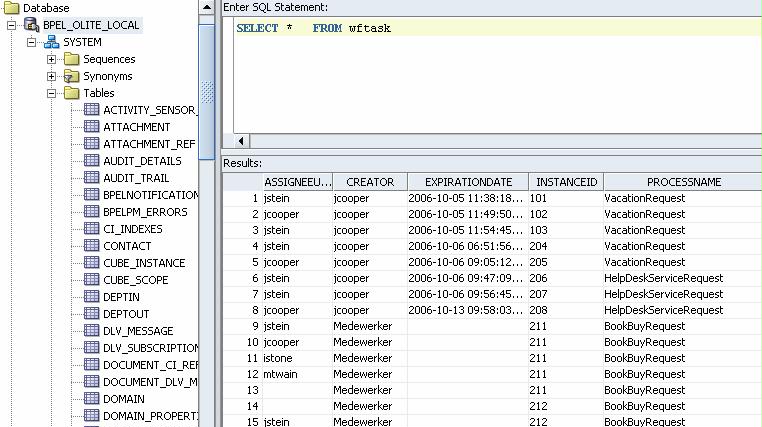Click instance ID cell 103

click(538, 230)
